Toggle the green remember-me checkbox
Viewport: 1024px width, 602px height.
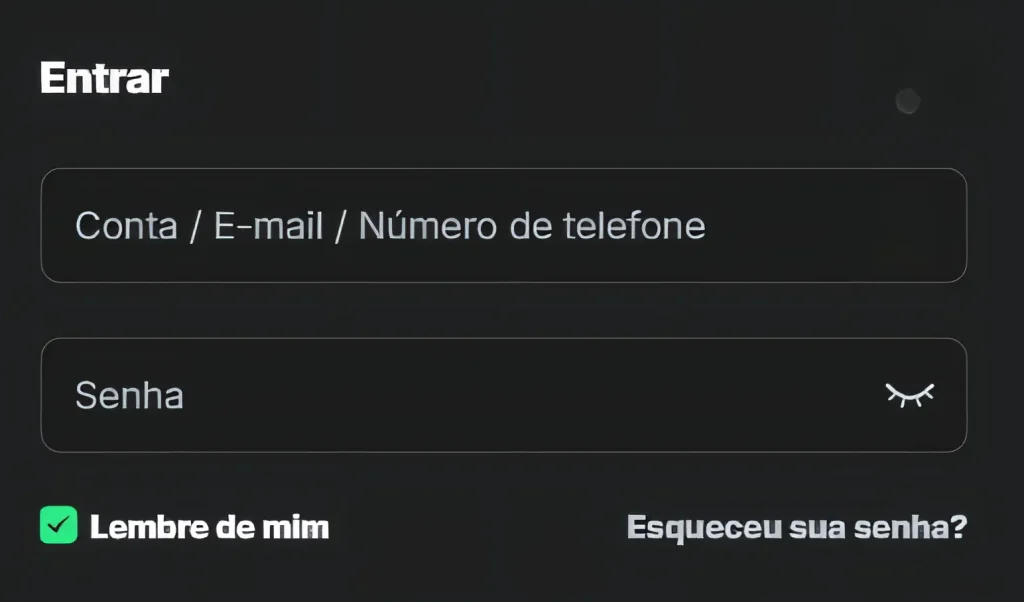point(59,525)
